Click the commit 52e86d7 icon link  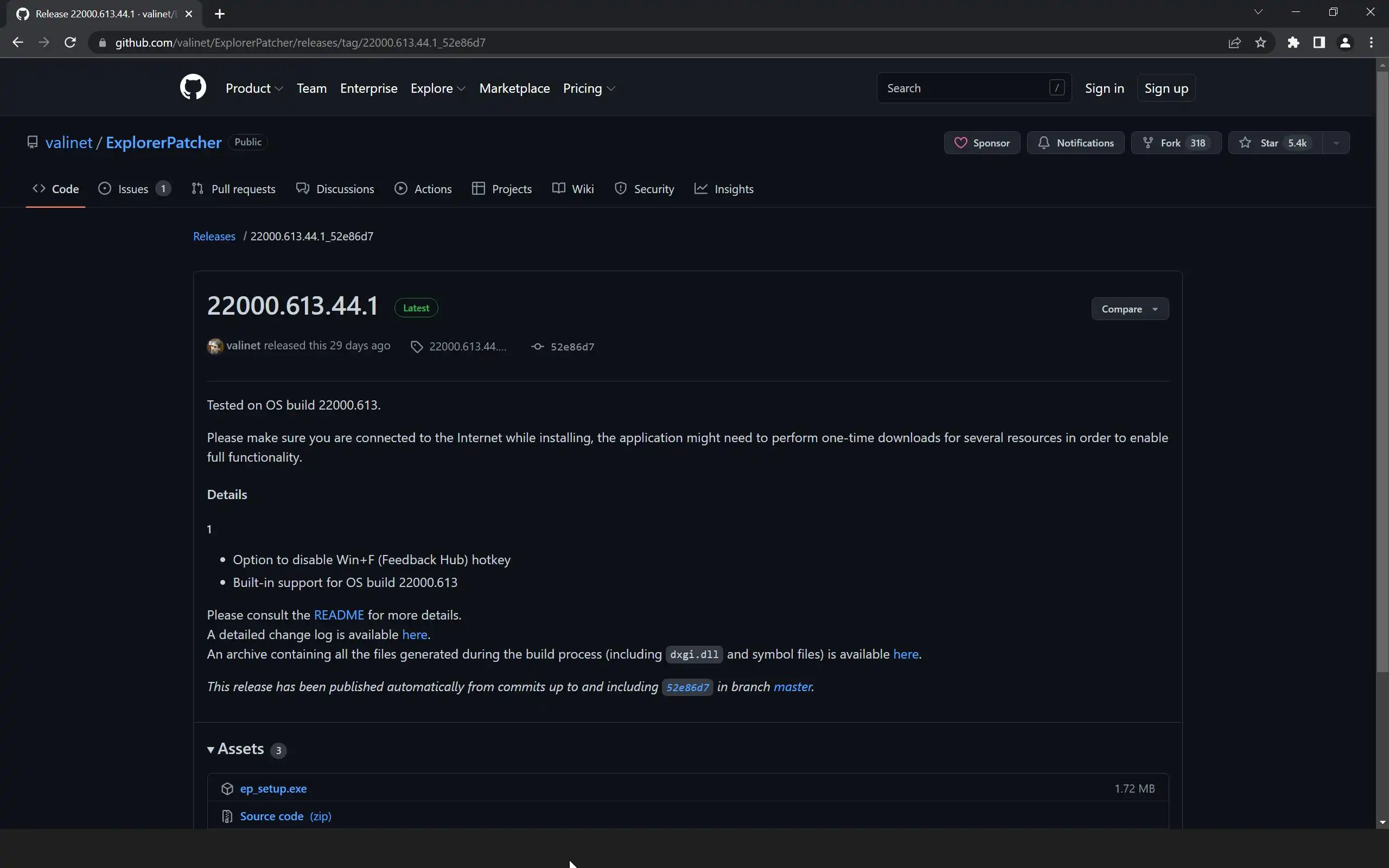click(563, 347)
